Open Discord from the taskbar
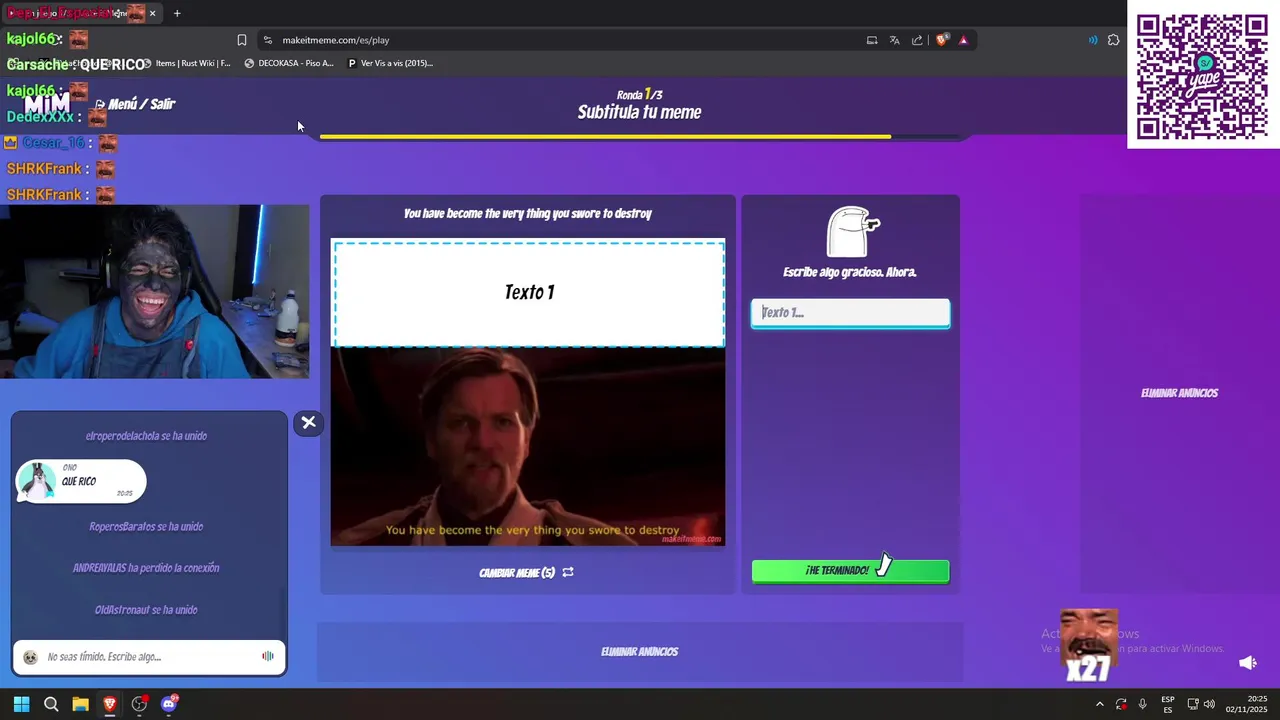This screenshot has height=720, width=1280. pyautogui.click(x=169, y=704)
